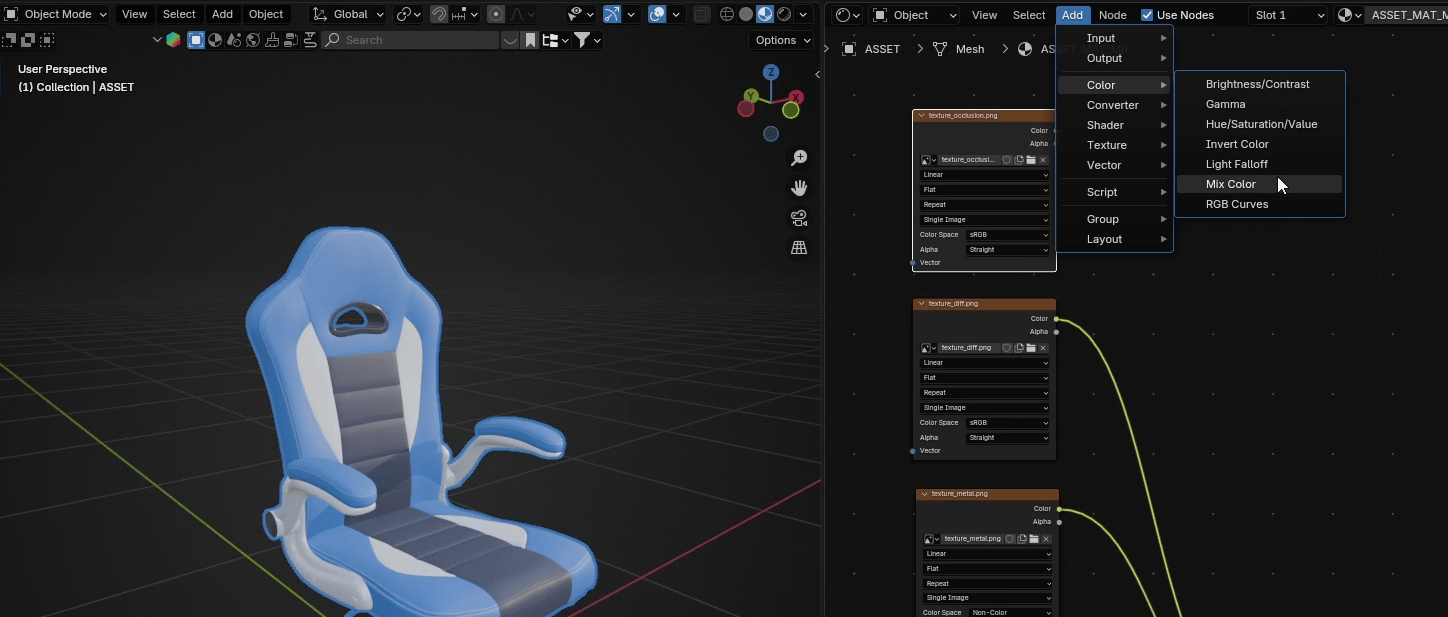The image size is (1448, 617).
Task: Uncheck the Use Nodes checkbox
Action: [1147, 15]
